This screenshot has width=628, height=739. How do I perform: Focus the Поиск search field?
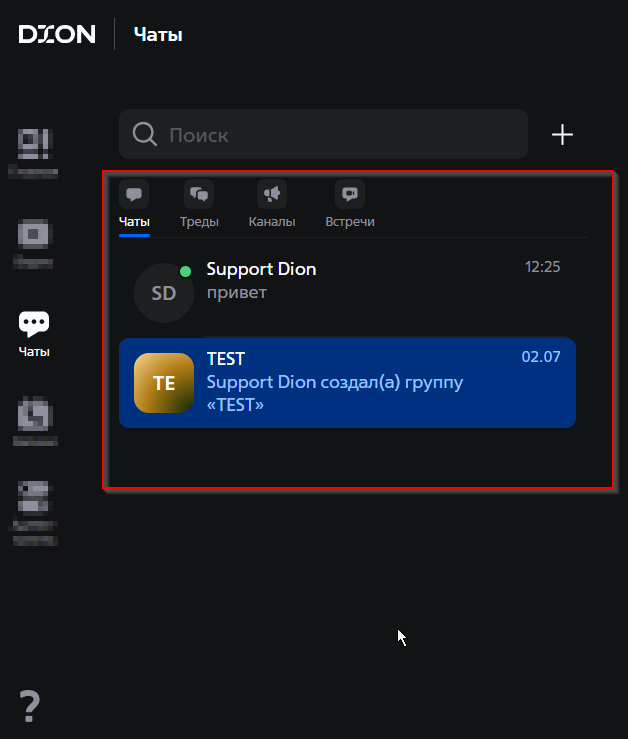pyautogui.click(x=340, y=135)
